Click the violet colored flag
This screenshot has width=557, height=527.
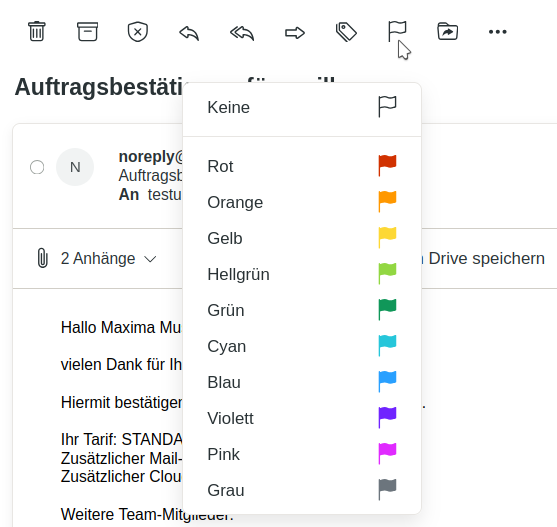[x=387, y=418]
